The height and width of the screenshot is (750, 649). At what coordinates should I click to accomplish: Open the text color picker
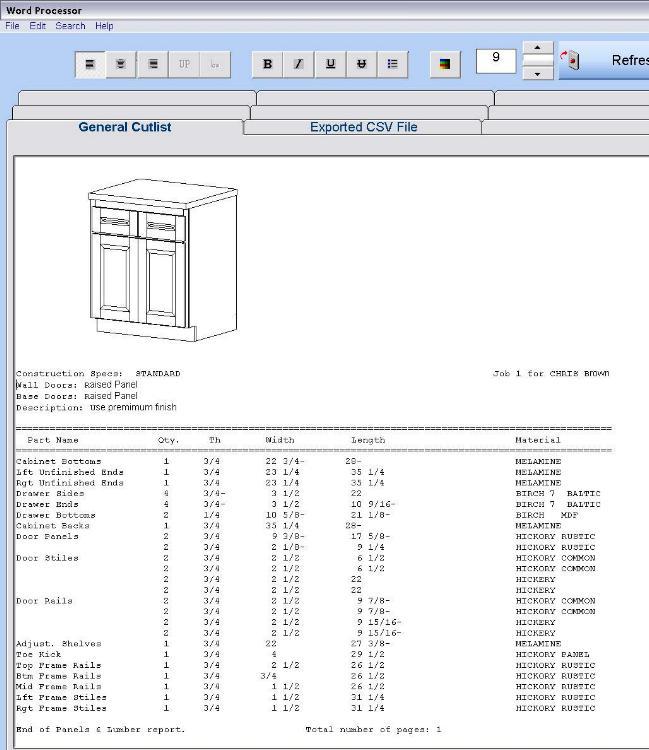445,64
